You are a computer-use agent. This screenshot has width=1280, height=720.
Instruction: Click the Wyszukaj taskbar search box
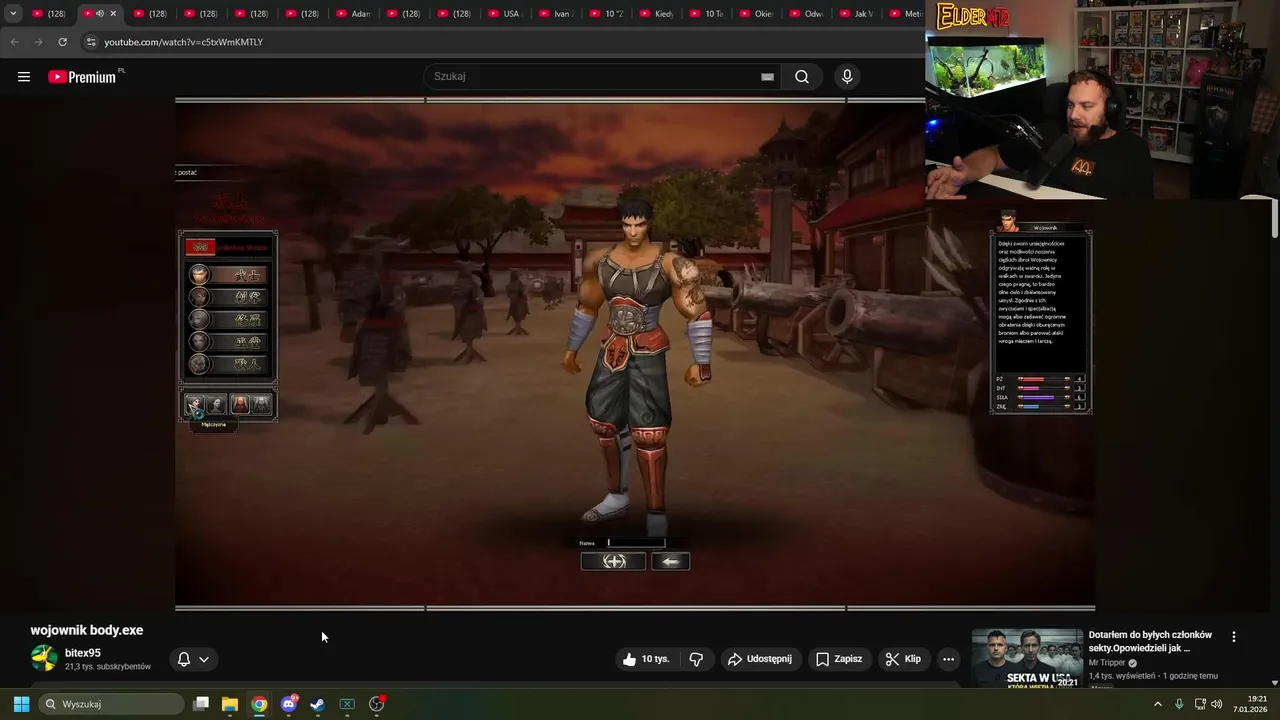click(111, 704)
